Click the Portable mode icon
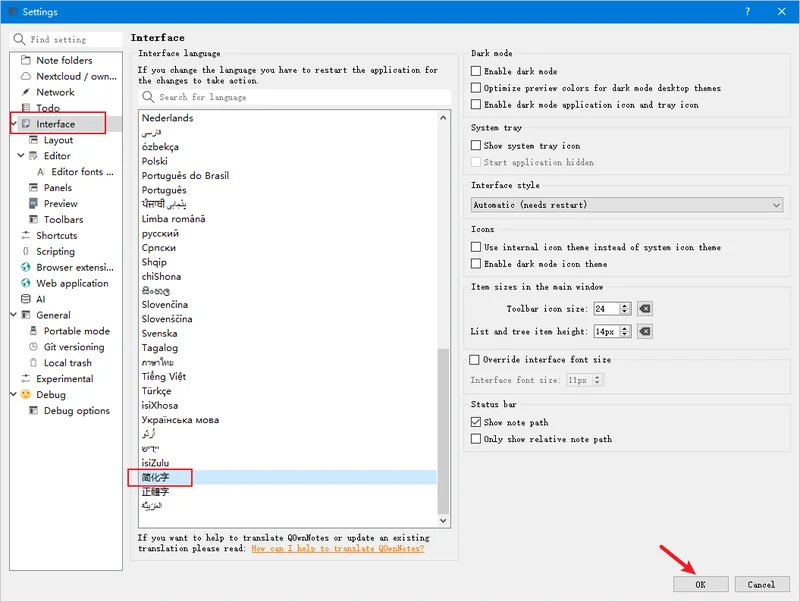 point(33,331)
